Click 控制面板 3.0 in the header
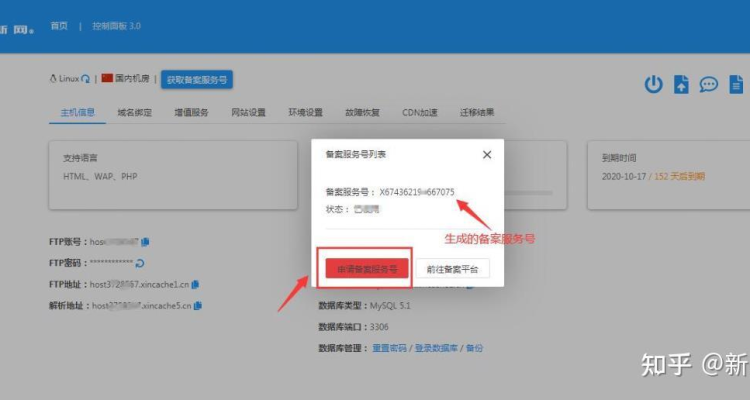 click(x=116, y=26)
